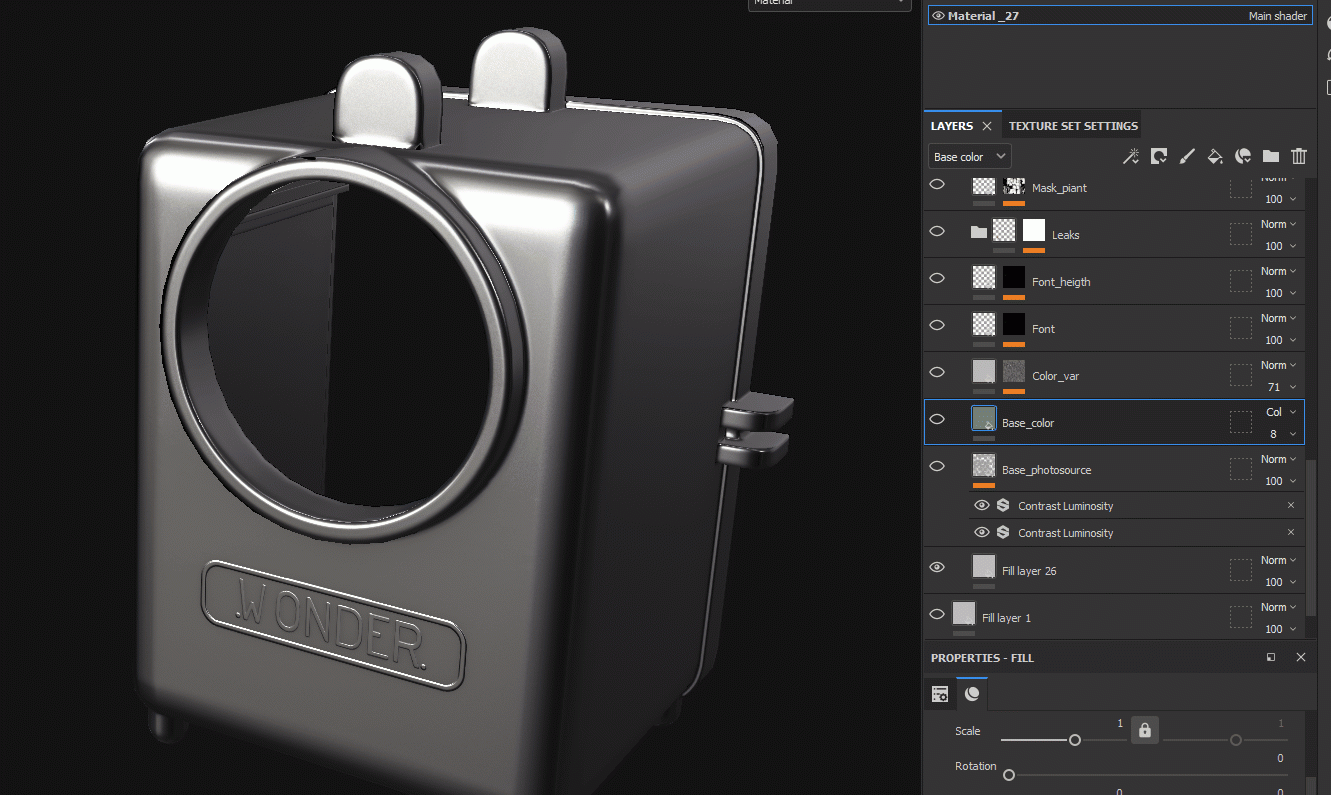This screenshot has height=795, width=1331.
Task: Hide the second Contrast Luminosity filter
Action: (982, 533)
